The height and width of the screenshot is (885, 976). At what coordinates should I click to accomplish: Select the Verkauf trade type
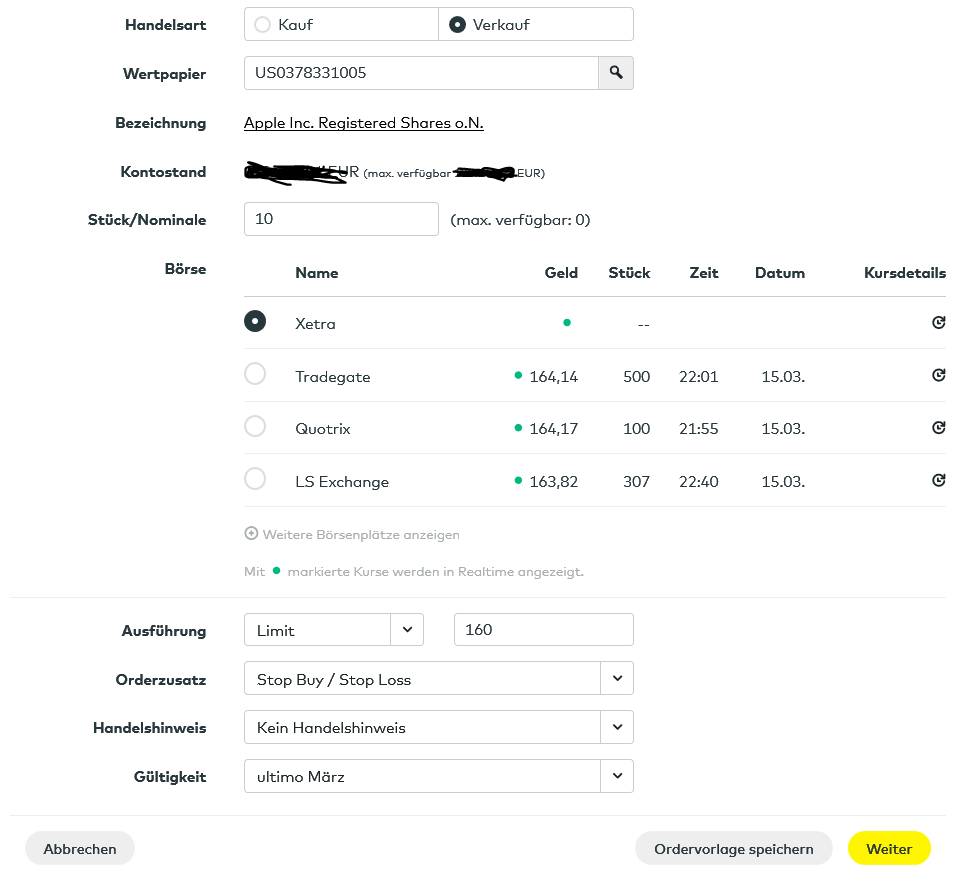point(458,25)
